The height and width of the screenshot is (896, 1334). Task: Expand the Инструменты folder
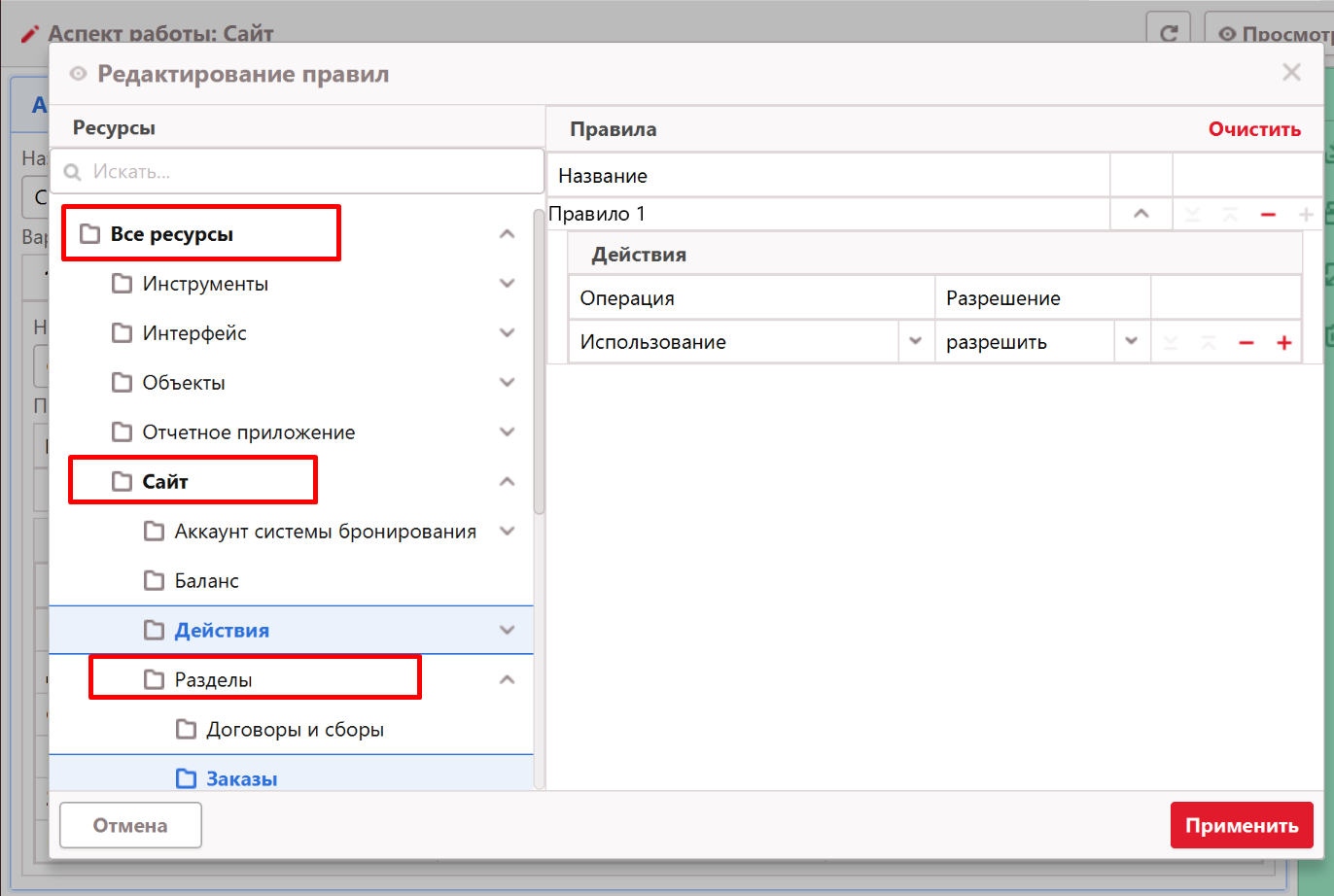(507, 284)
